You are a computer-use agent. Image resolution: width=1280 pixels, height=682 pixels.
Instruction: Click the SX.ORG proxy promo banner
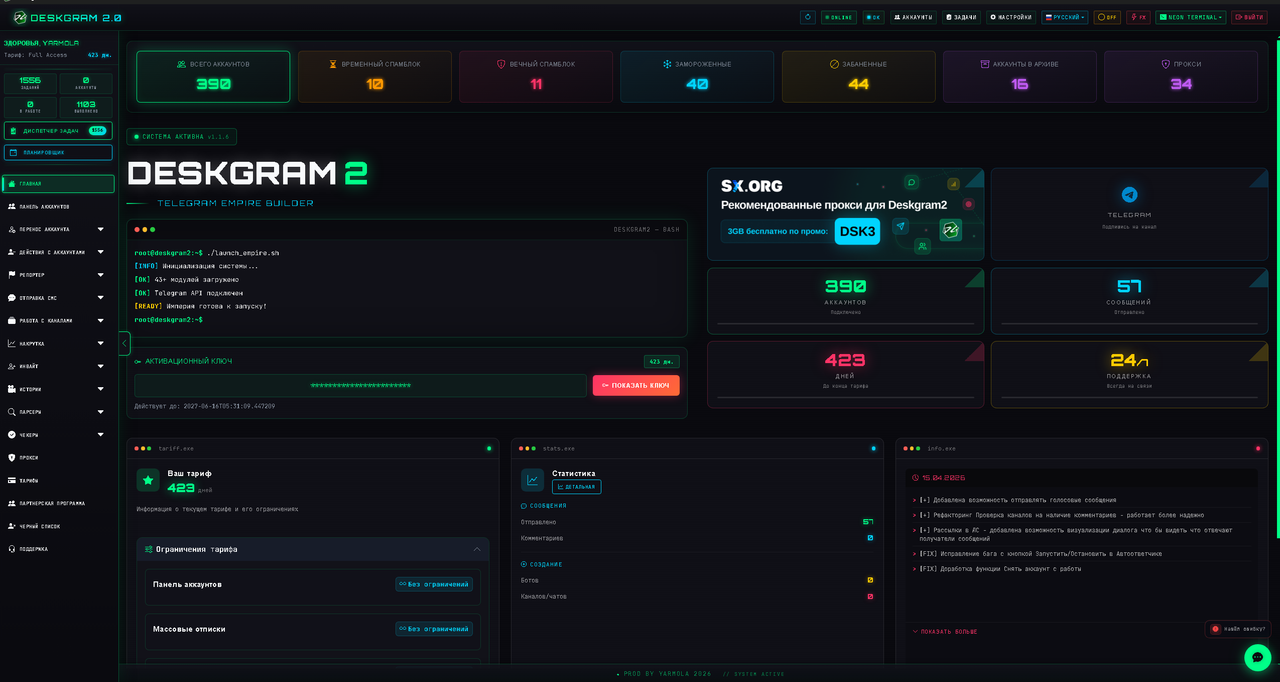846,214
